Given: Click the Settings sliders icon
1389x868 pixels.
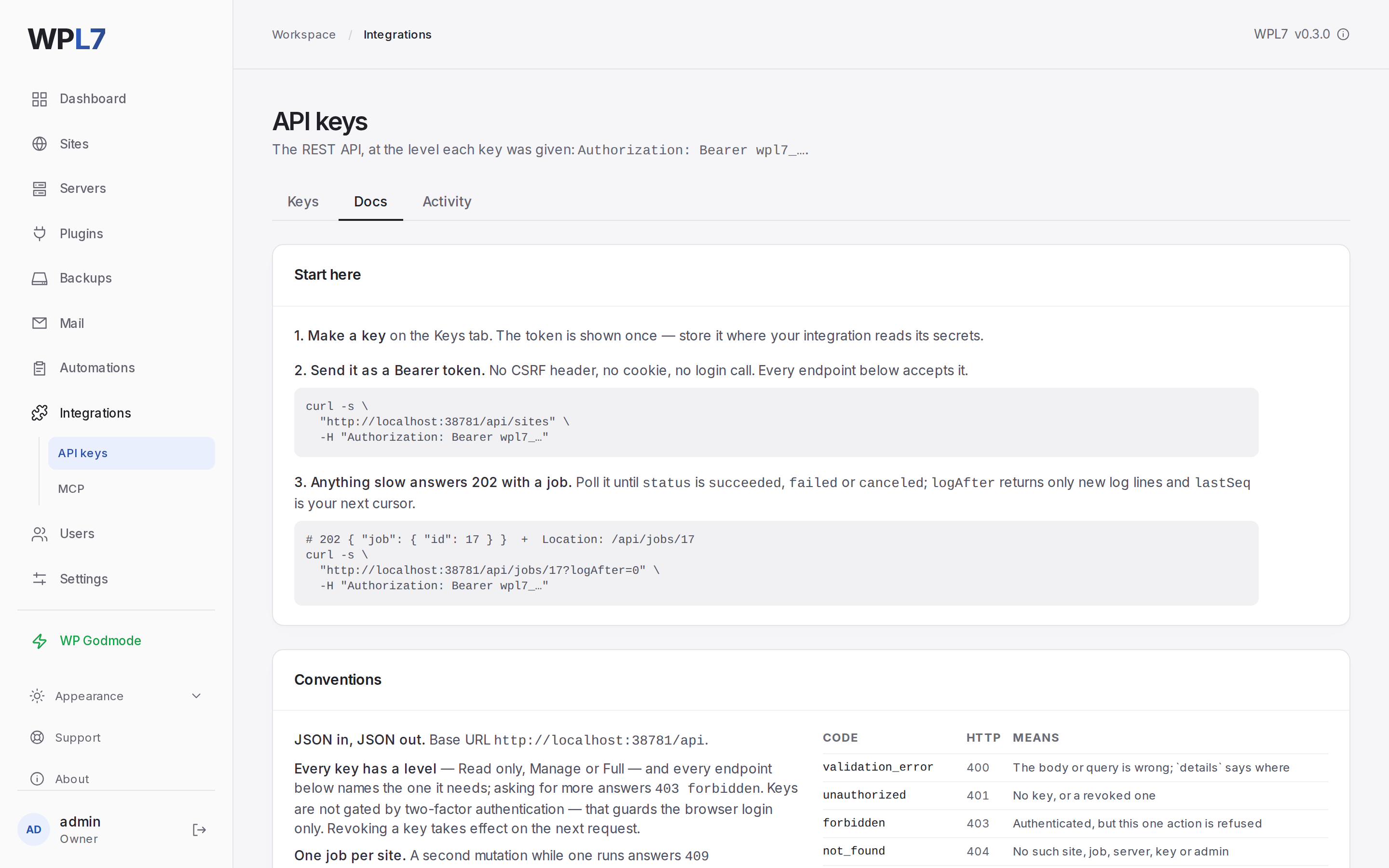Looking at the screenshot, I should pyautogui.click(x=39, y=579).
